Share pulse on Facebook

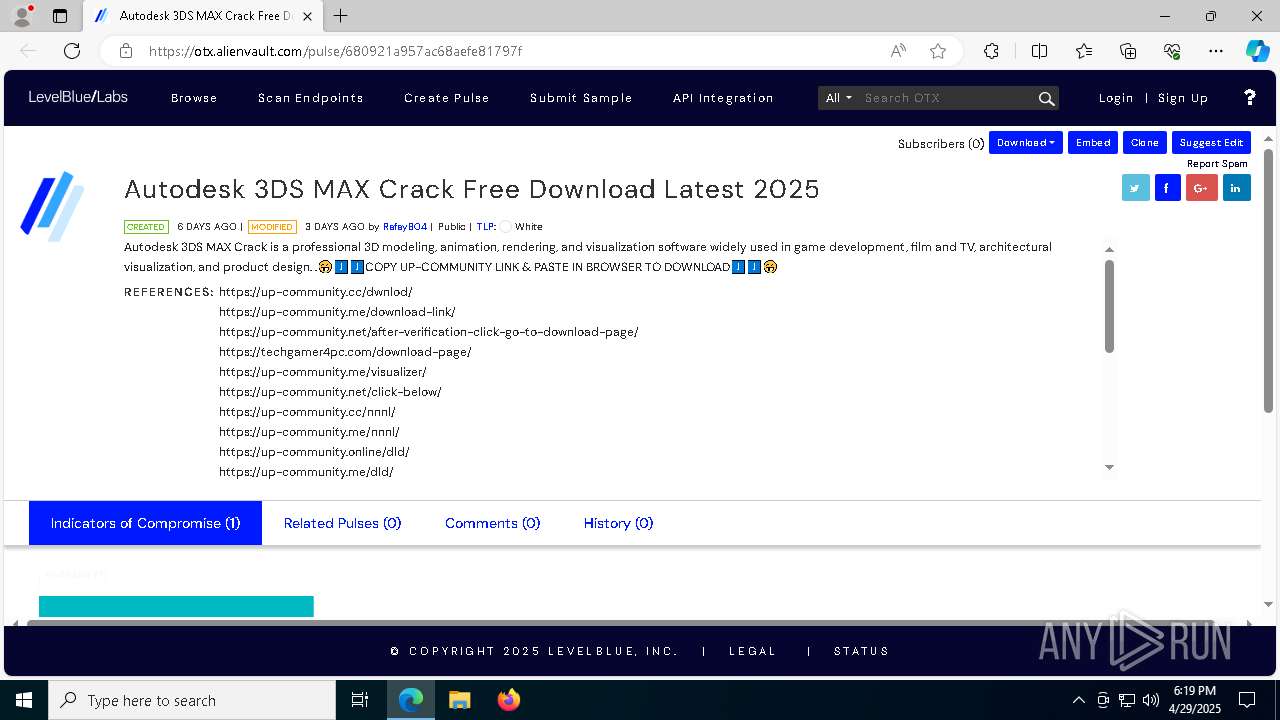(1168, 188)
